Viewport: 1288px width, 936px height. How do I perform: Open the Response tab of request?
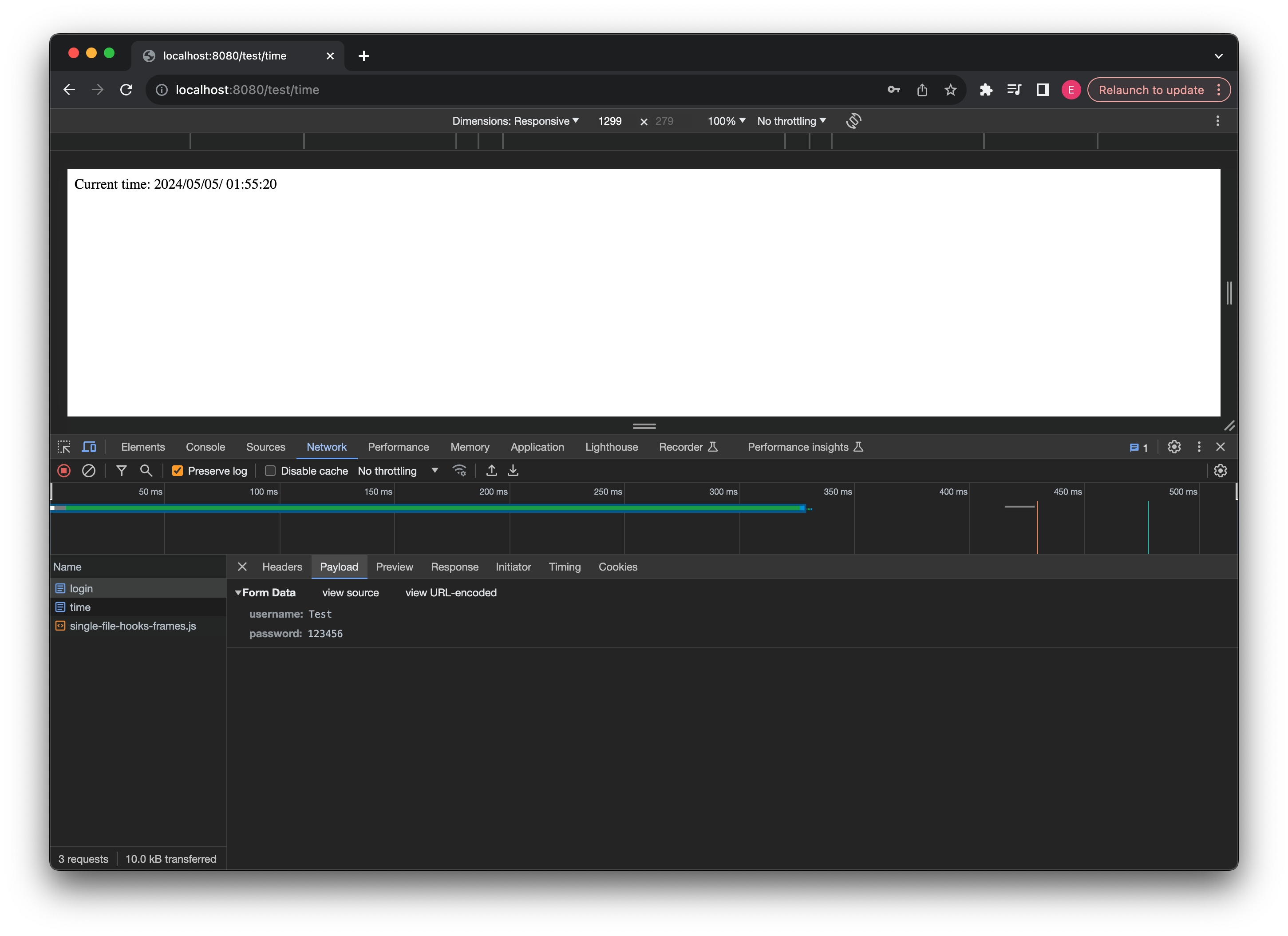pyautogui.click(x=454, y=567)
